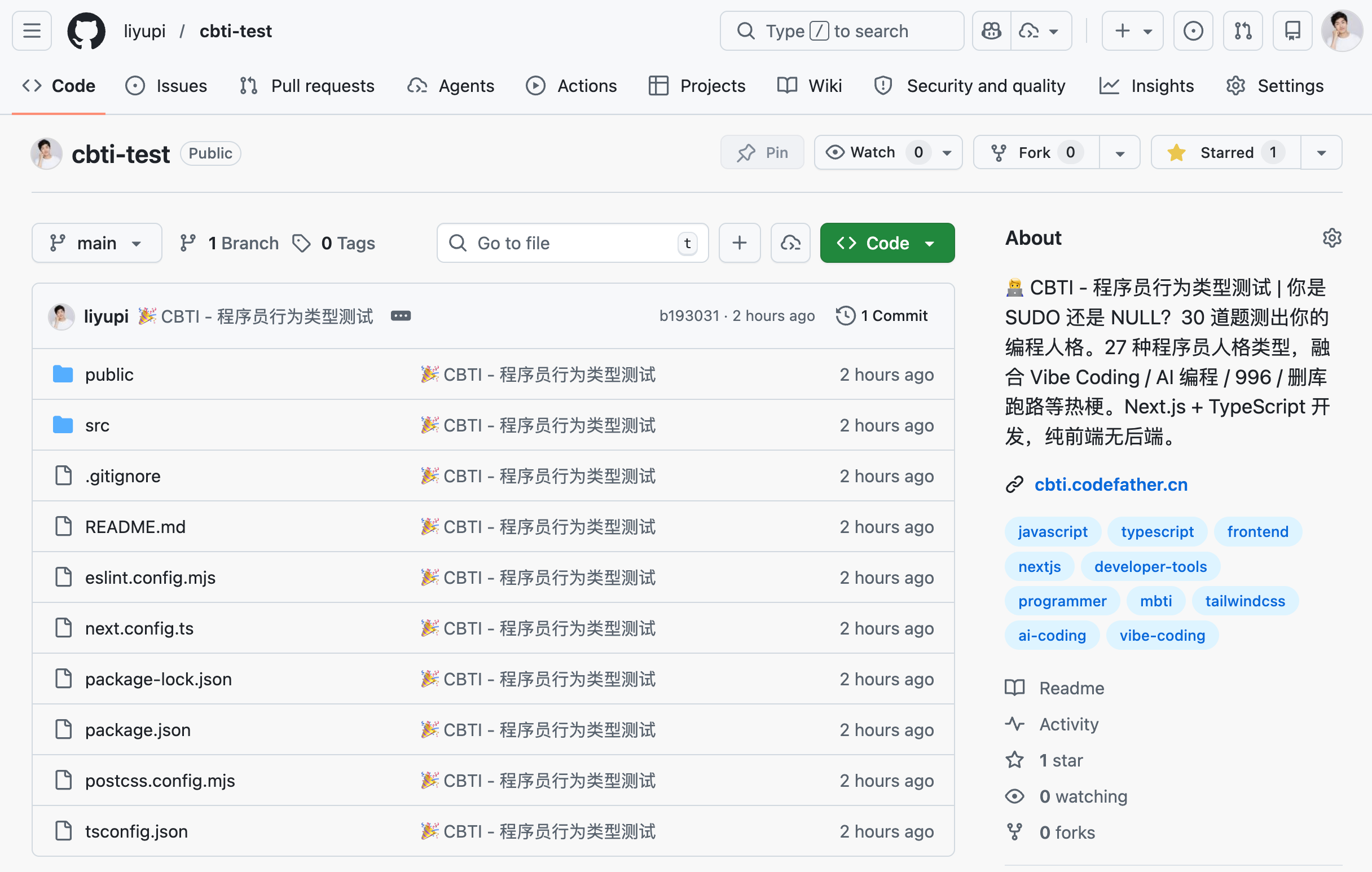
Task: Open the hamburger navigation menu
Action: [32, 31]
